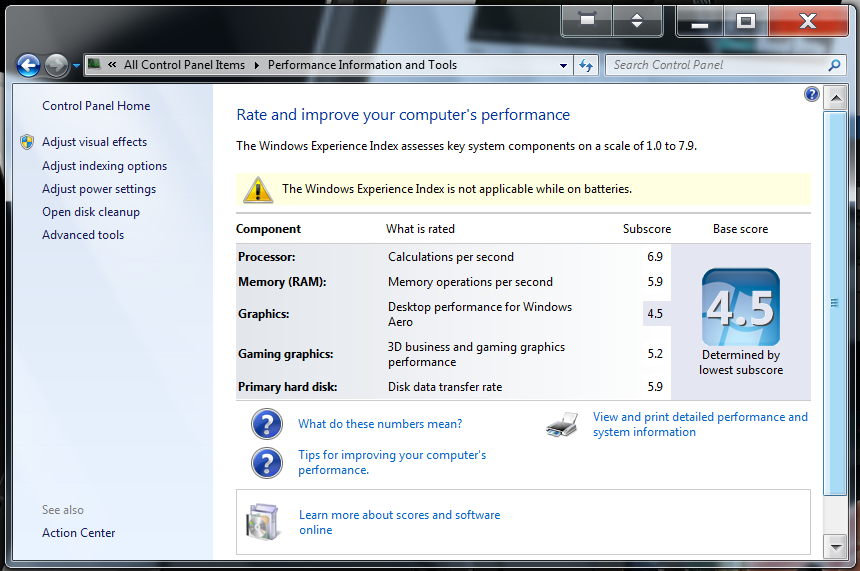The height and width of the screenshot is (571, 860).
Task: Click the scrollbar down arrow
Action: click(836, 546)
